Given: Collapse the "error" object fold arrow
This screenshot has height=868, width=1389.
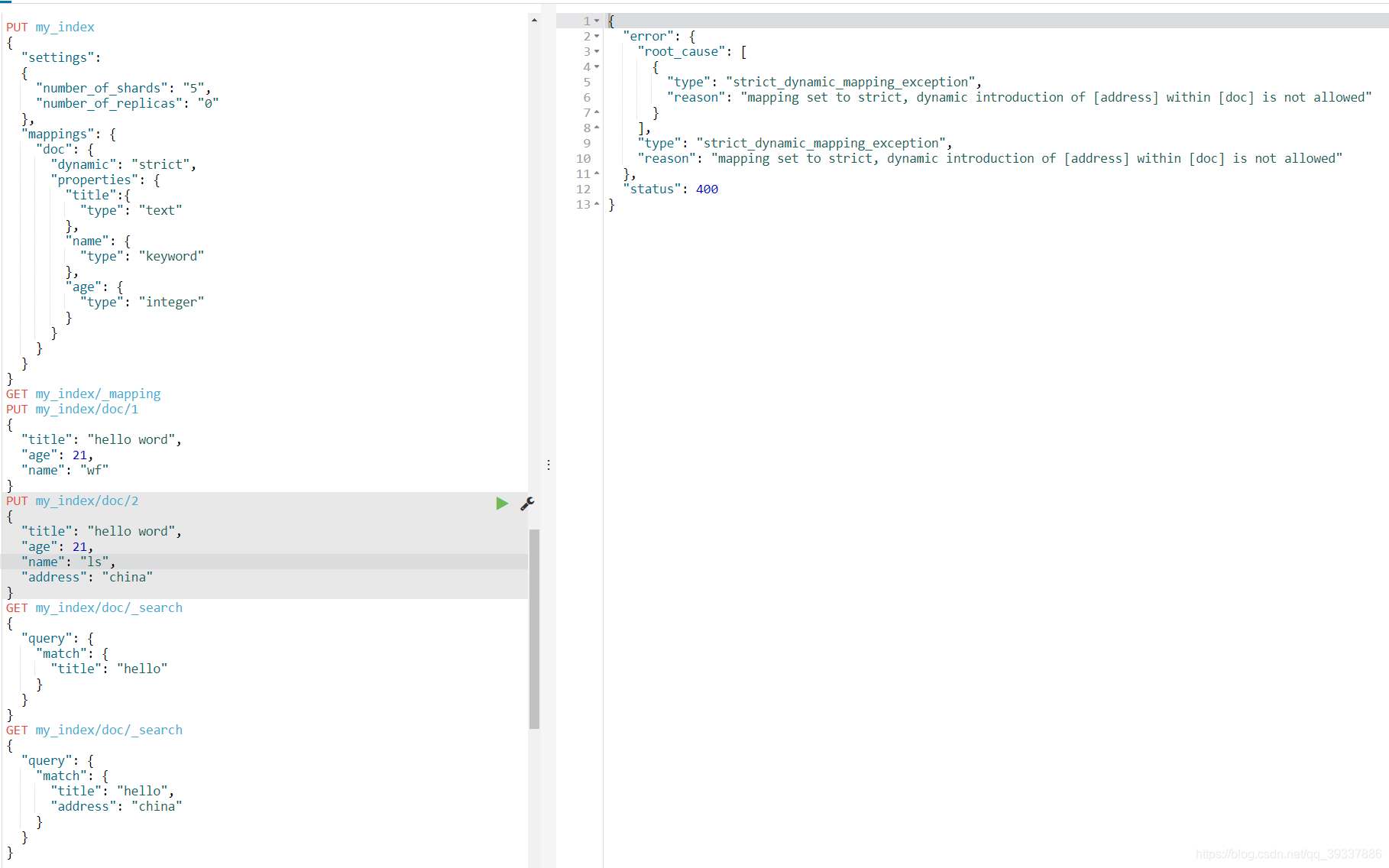Looking at the screenshot, I should tap(597, 37).
